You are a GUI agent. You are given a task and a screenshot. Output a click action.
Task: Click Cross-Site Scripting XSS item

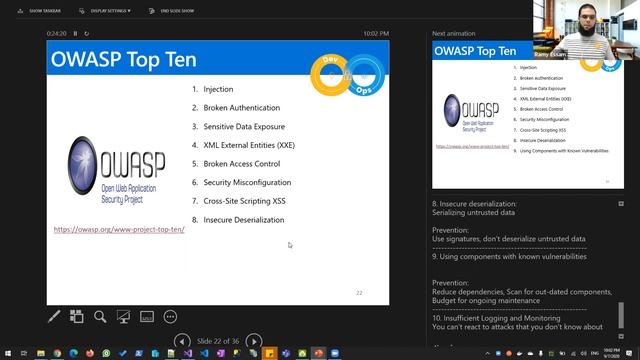244,201
